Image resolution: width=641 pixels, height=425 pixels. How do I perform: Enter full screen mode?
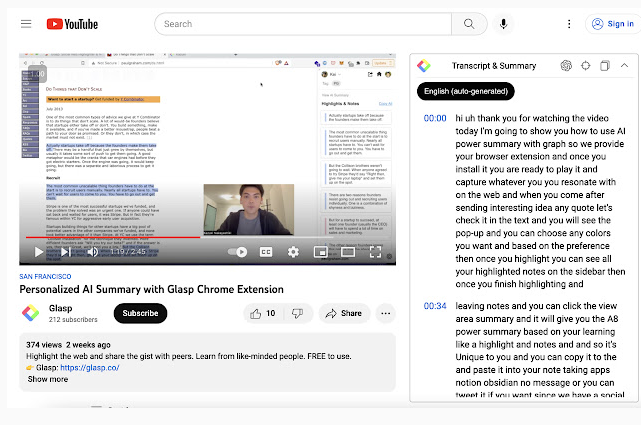375,252
